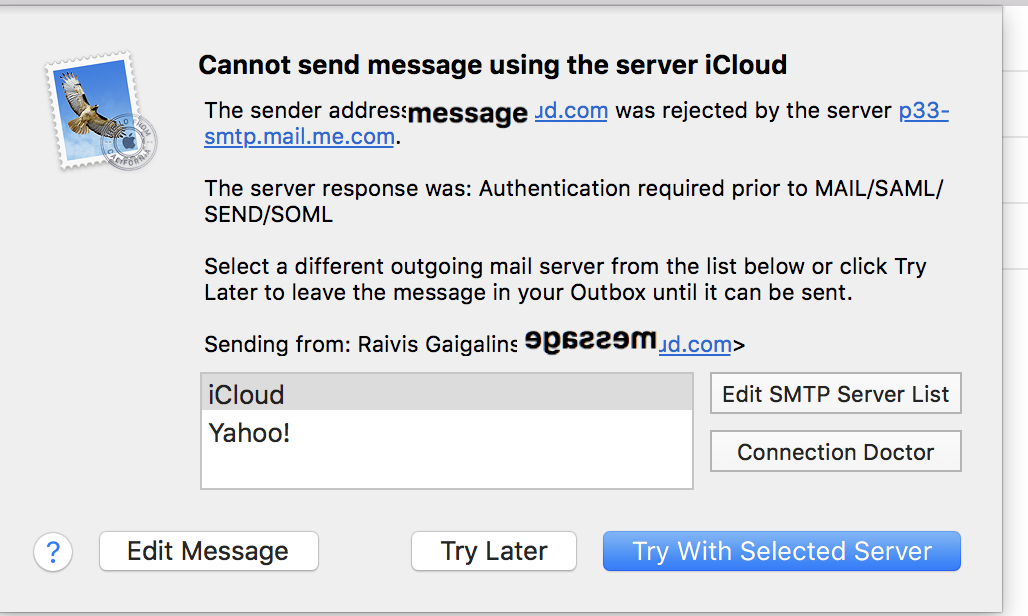Click the 'Cannot send message' dialog heading
The width and height of the screenshot is (1028, 616).
(492, 66)
